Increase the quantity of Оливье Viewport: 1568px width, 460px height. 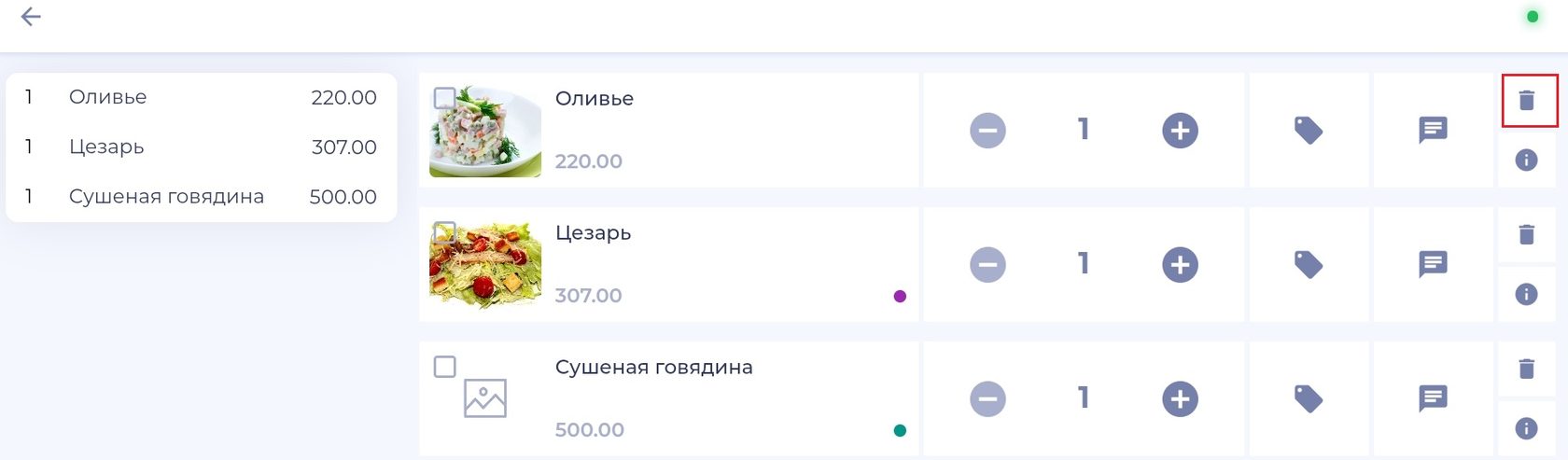click(1180, 131)
